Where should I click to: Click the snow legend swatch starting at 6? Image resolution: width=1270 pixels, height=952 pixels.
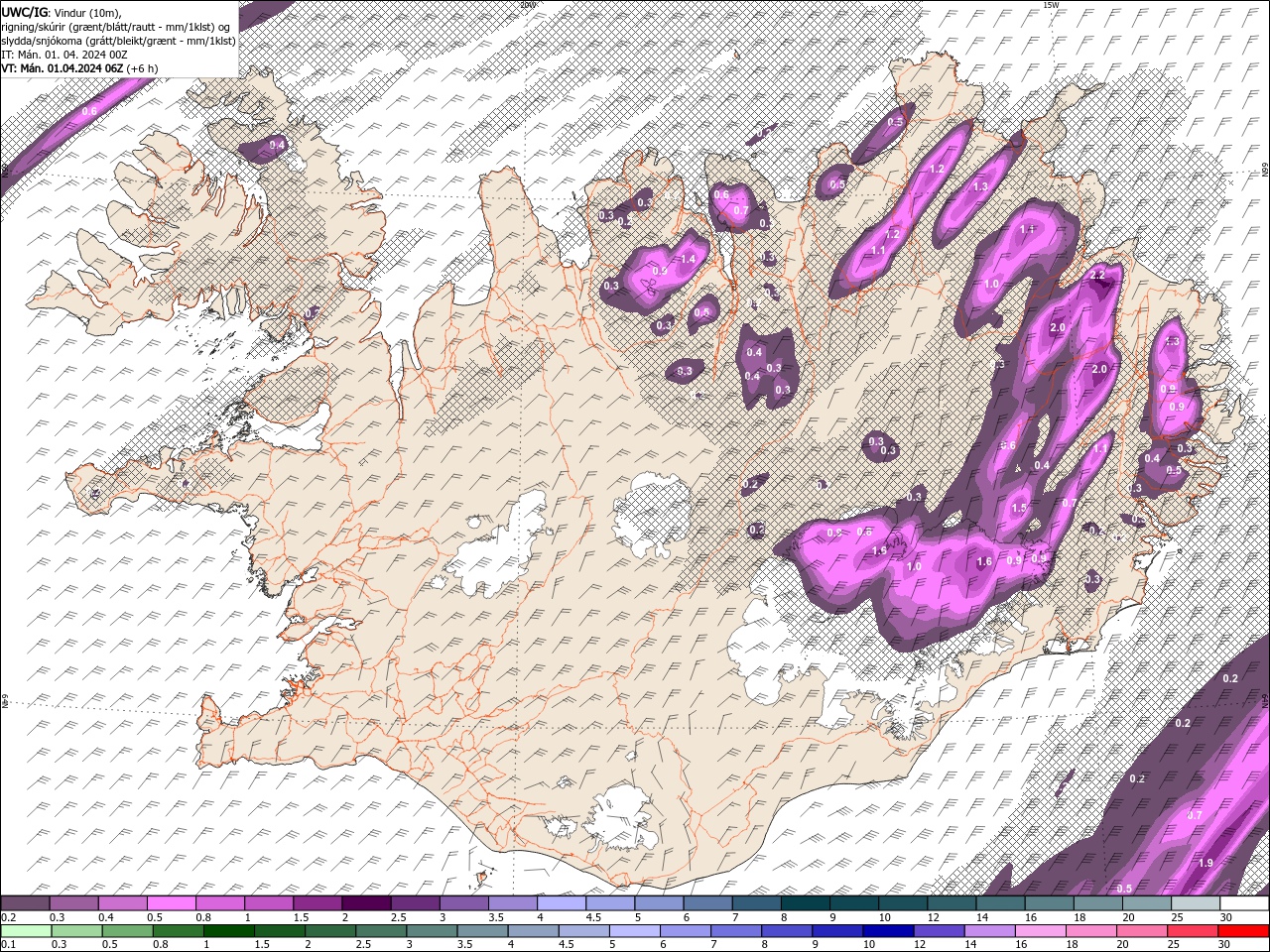pos(707,903)
